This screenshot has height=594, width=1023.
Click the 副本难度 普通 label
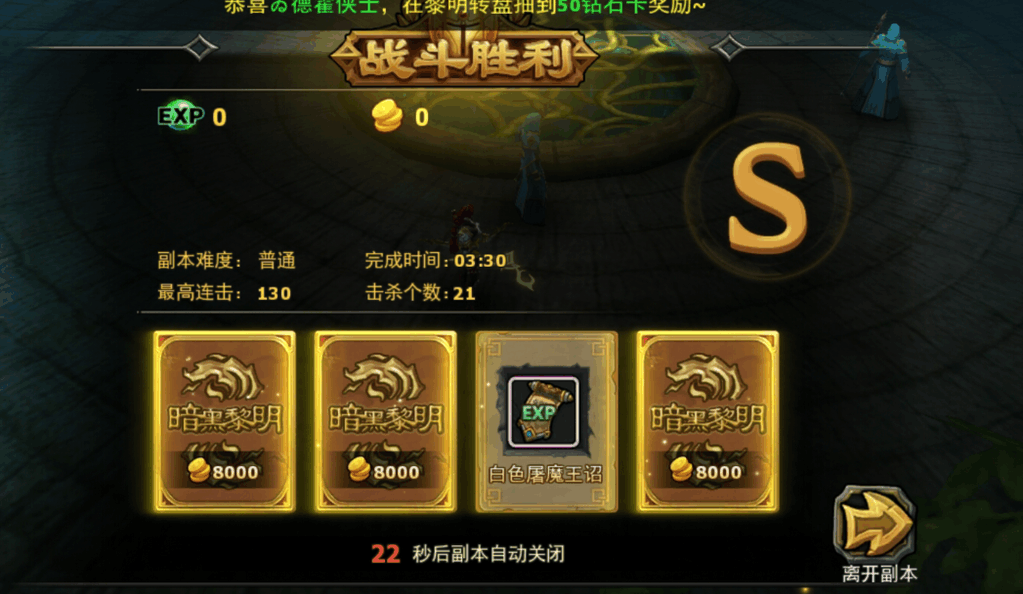pyautogui.click(x=226, y=260)
